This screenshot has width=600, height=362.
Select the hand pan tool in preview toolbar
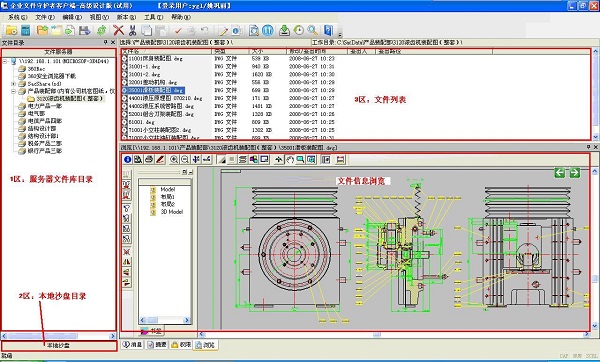coord(290,160)
